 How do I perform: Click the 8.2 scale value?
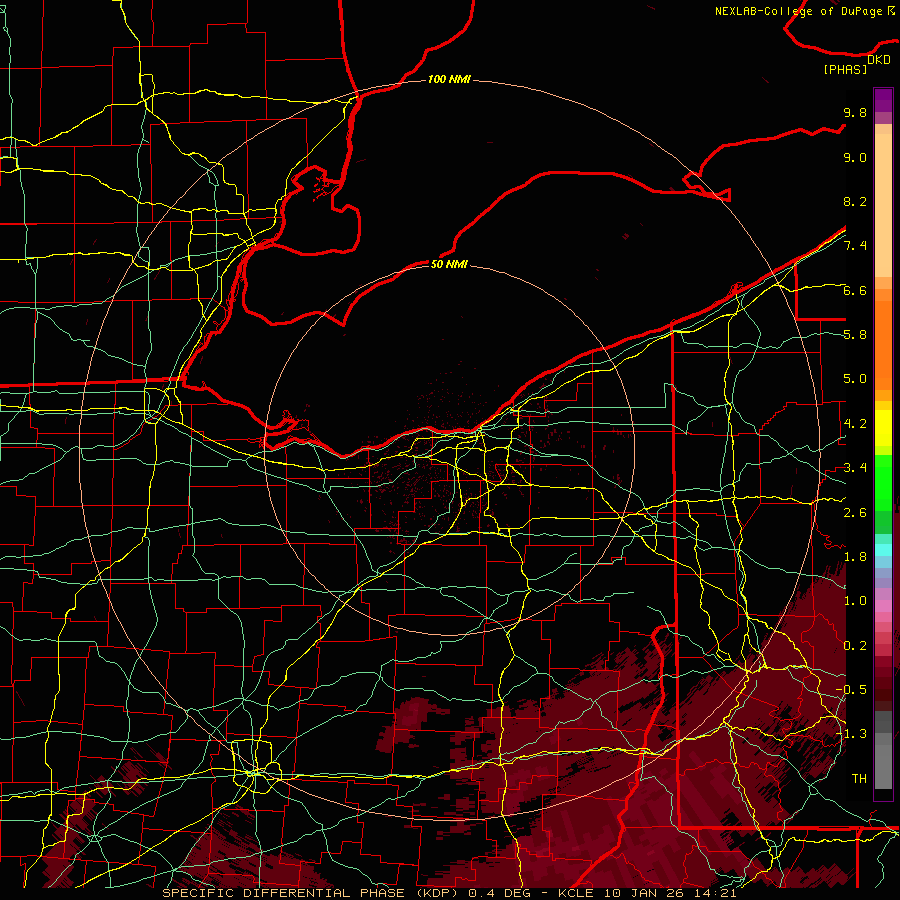855,201
